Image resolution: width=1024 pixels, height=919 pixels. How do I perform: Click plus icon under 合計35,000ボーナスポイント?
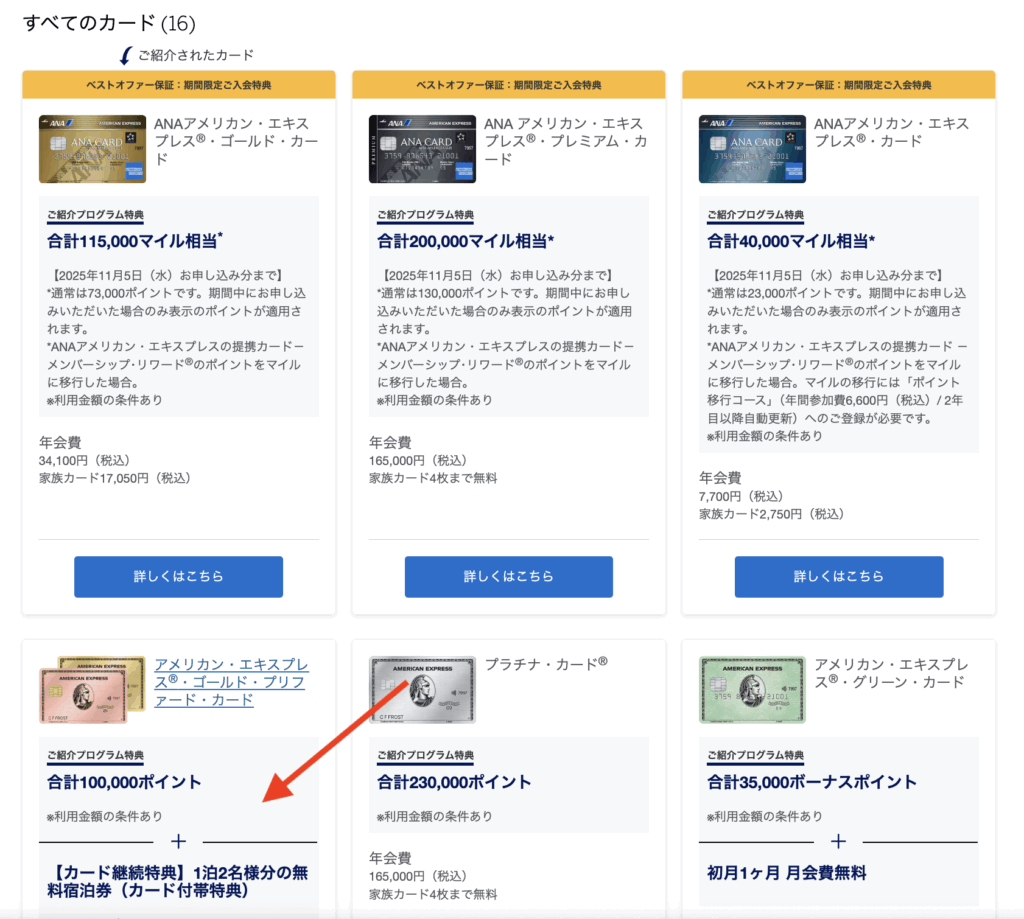(x=839, y=842)
